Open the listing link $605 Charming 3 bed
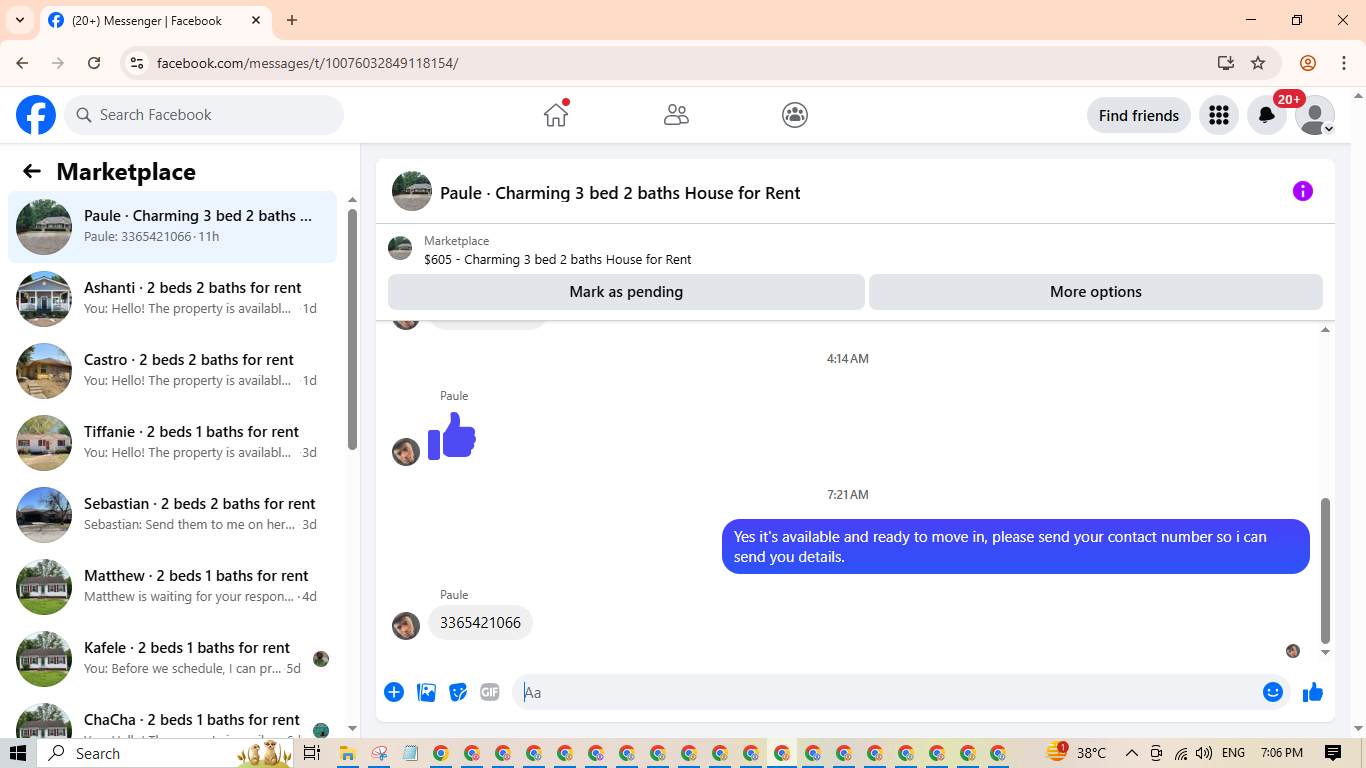 [x=557, y=259]
